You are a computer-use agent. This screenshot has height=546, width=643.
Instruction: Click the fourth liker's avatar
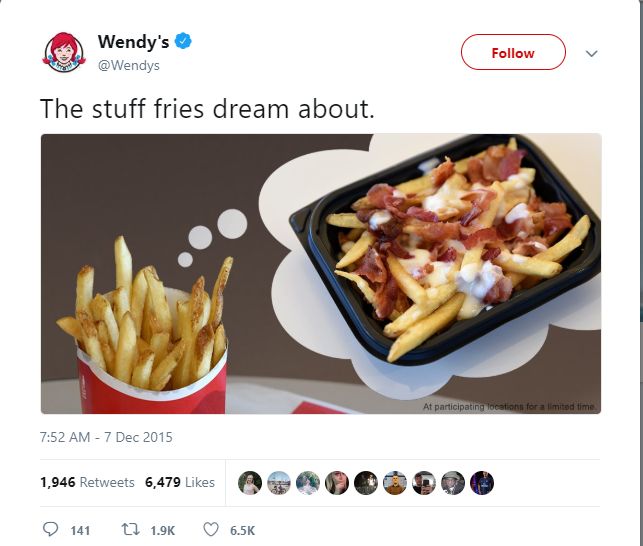[337, 483]
